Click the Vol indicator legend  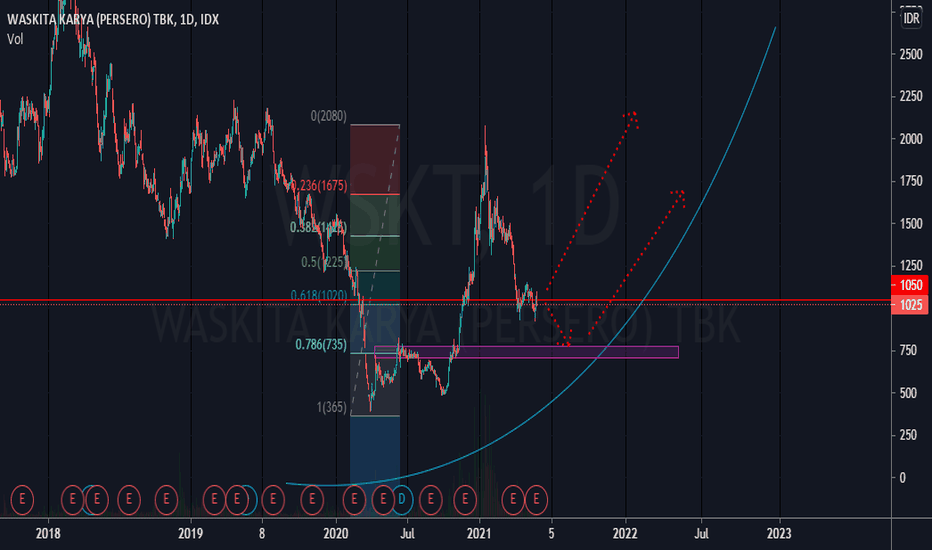(x=15, y=39)
